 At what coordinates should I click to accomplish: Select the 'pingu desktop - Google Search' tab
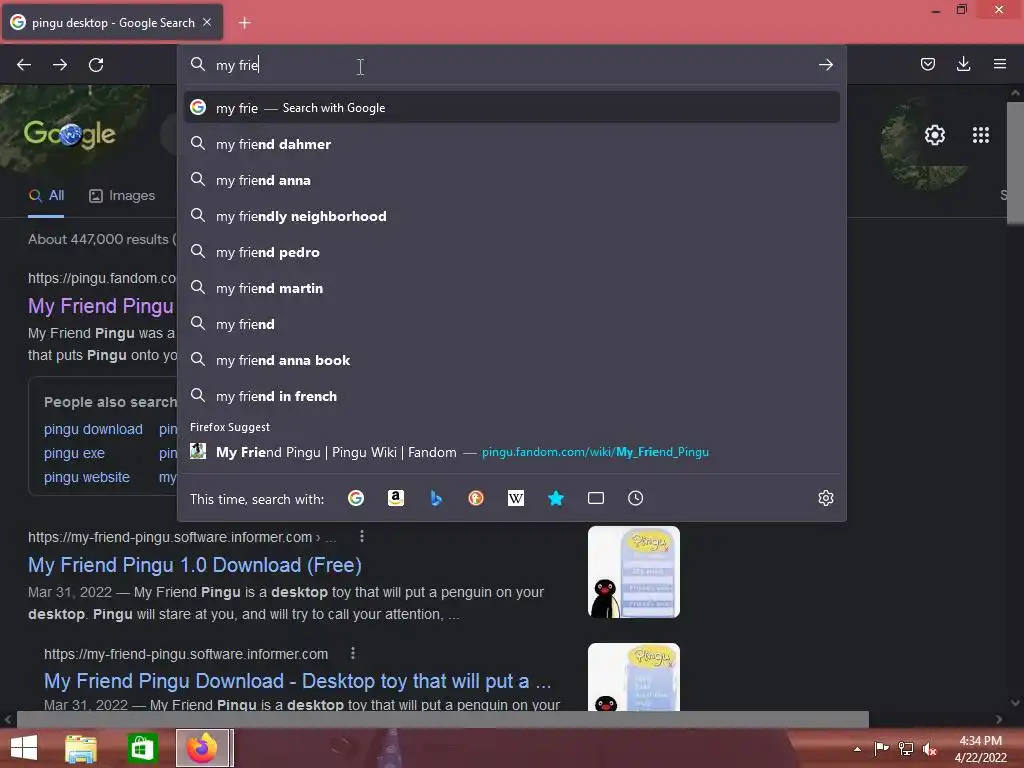coord(112,23)
